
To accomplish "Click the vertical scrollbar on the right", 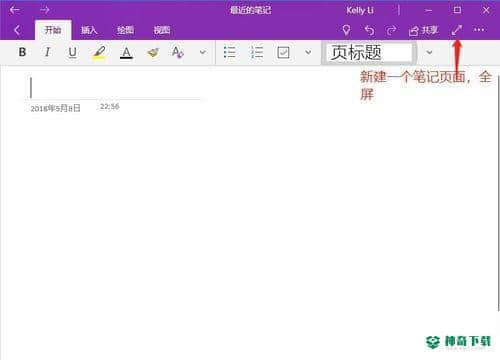I will (498, 193).
